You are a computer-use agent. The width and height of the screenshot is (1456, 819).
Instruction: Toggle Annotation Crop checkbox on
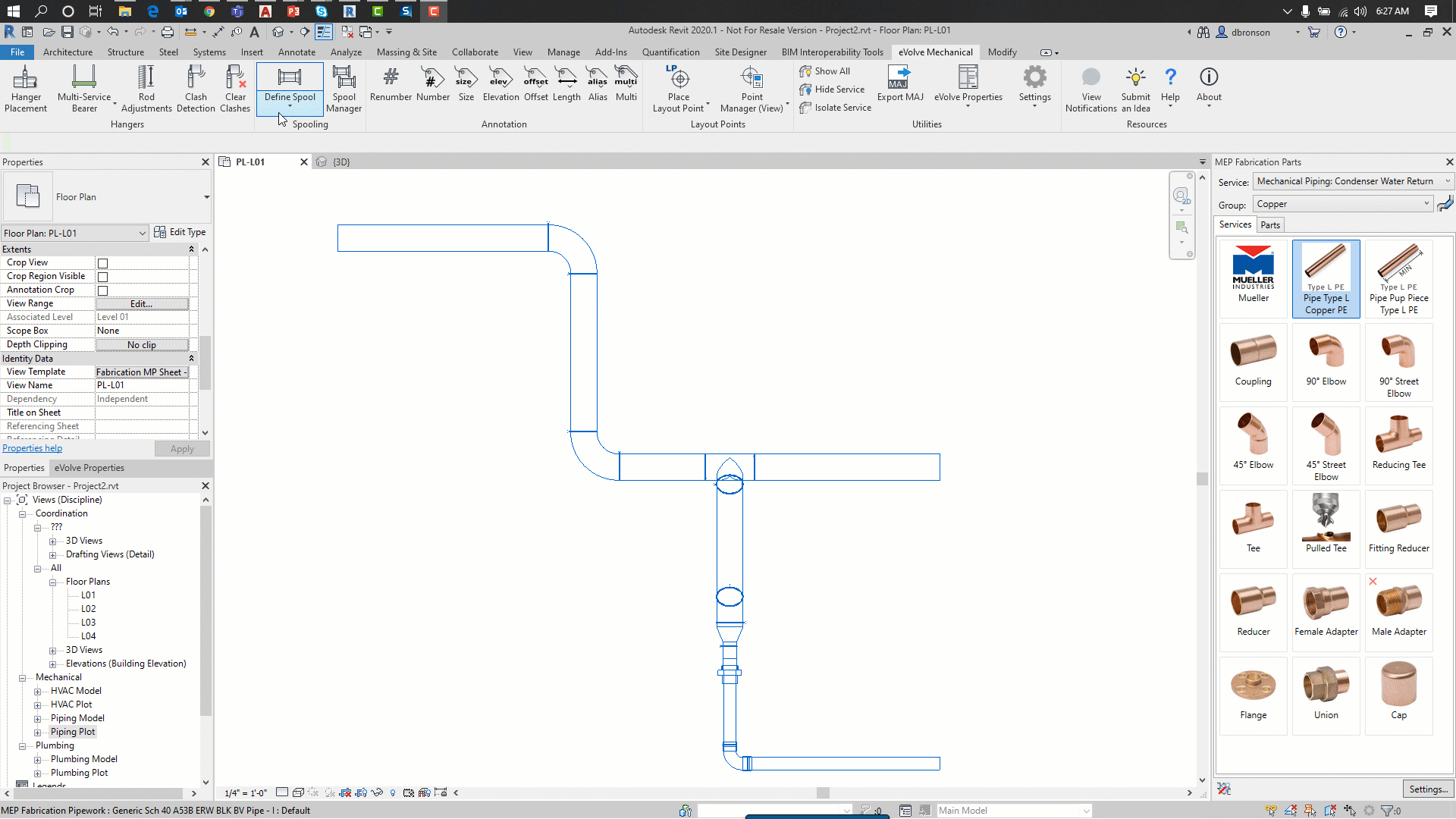[103, 290]
